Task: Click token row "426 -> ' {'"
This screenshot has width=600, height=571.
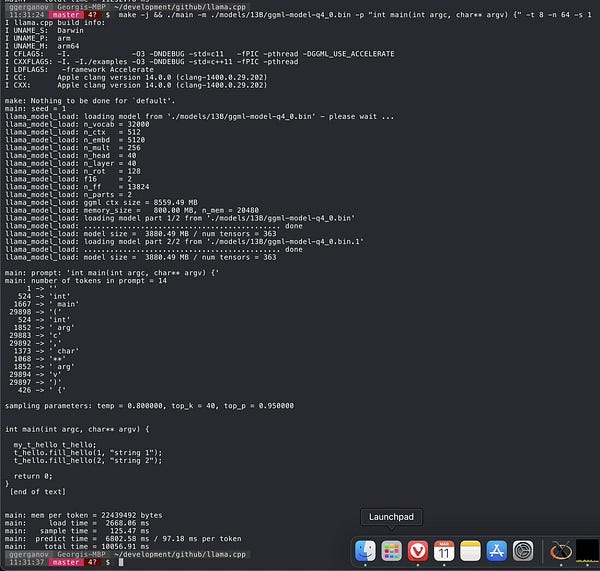Action: tap(42, 390)
